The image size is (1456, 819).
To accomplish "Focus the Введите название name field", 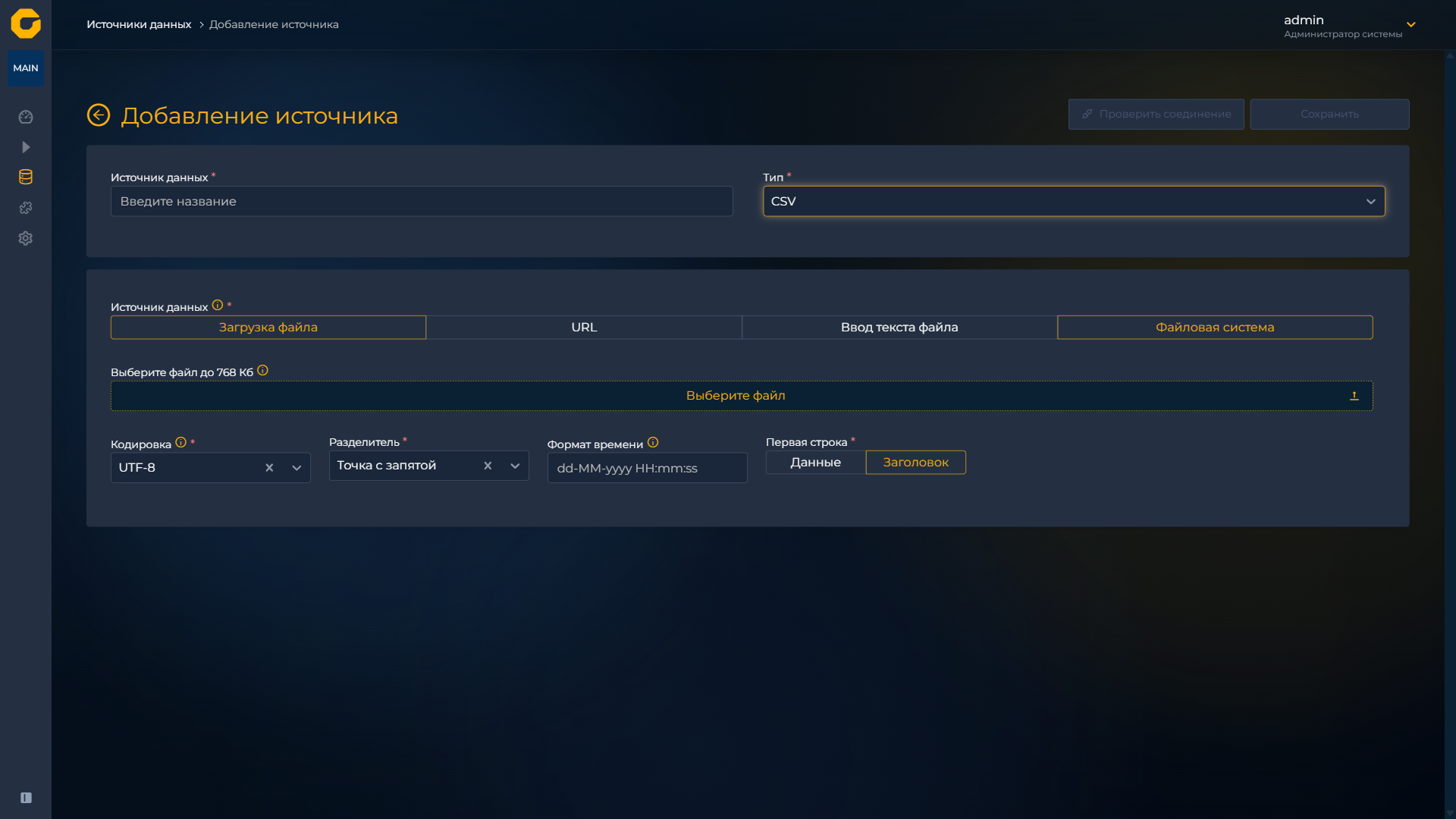I will 422,201.
